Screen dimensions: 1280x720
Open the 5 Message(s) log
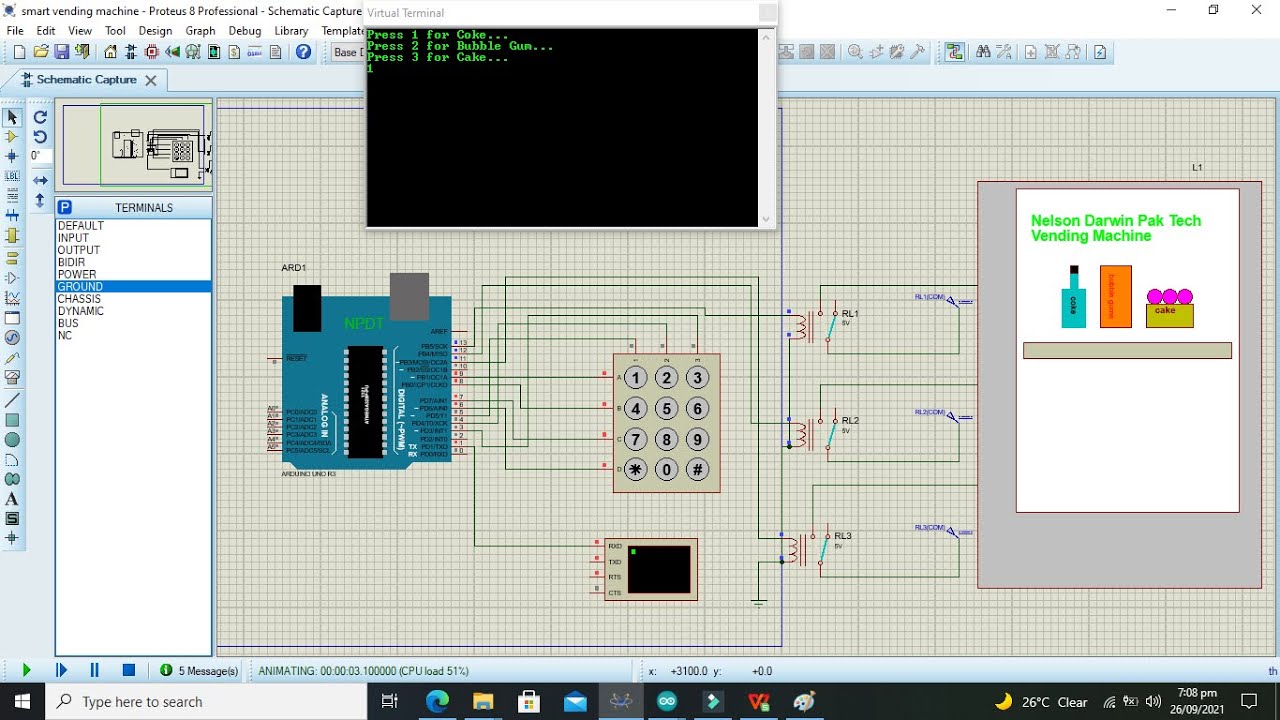coord(199,671)
